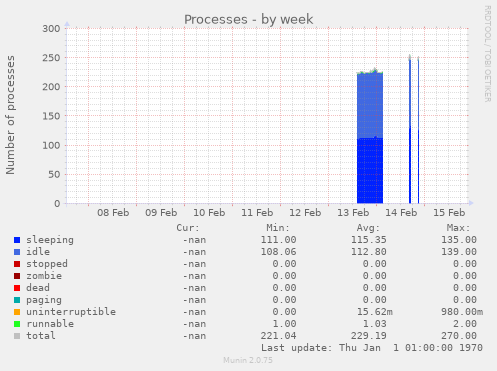Click the '10 Feb' x-axis label
This screenshot has width=497, height=371.
(209, 213)
